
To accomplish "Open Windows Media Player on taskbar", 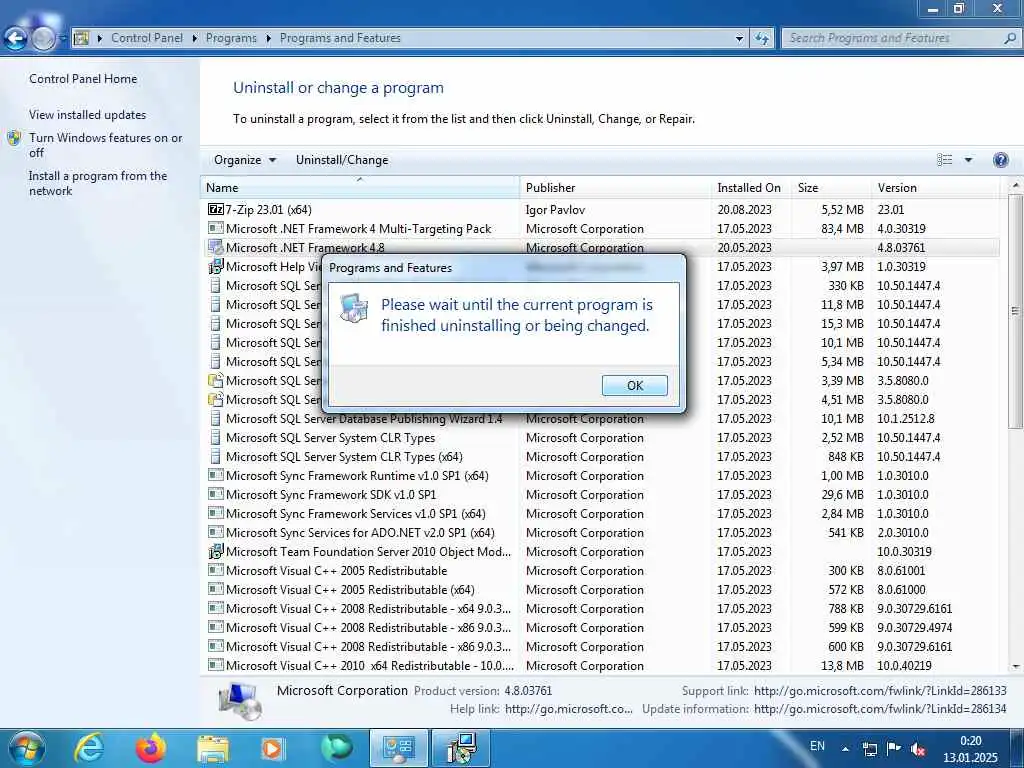I will pos(272,749).
